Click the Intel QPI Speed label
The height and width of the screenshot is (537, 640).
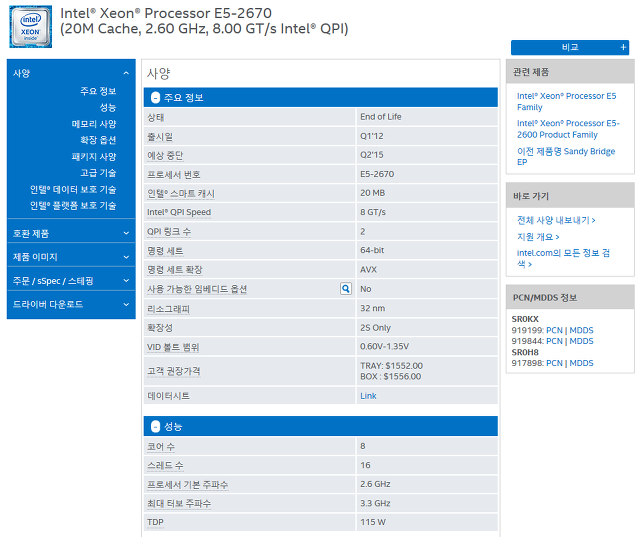tap(179, 212)
